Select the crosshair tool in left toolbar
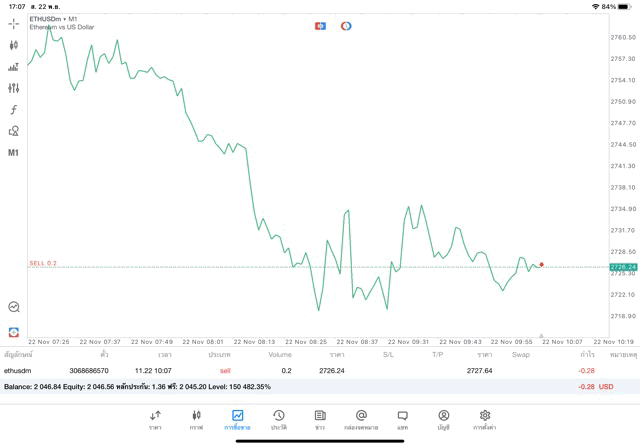Viewport: 640px width, 447px height. click(14, 23)
